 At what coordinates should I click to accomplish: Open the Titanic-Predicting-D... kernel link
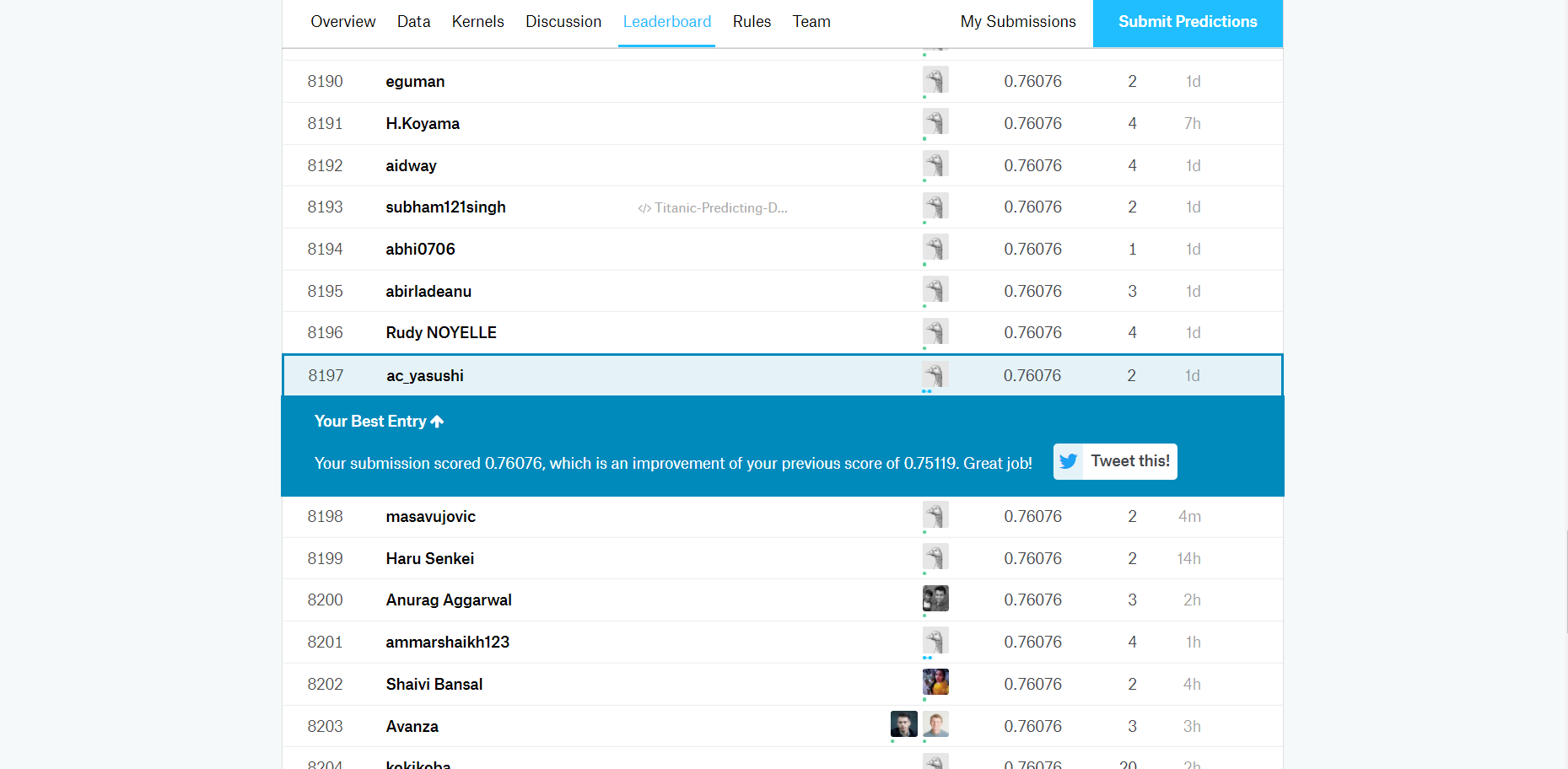(720, 208)
